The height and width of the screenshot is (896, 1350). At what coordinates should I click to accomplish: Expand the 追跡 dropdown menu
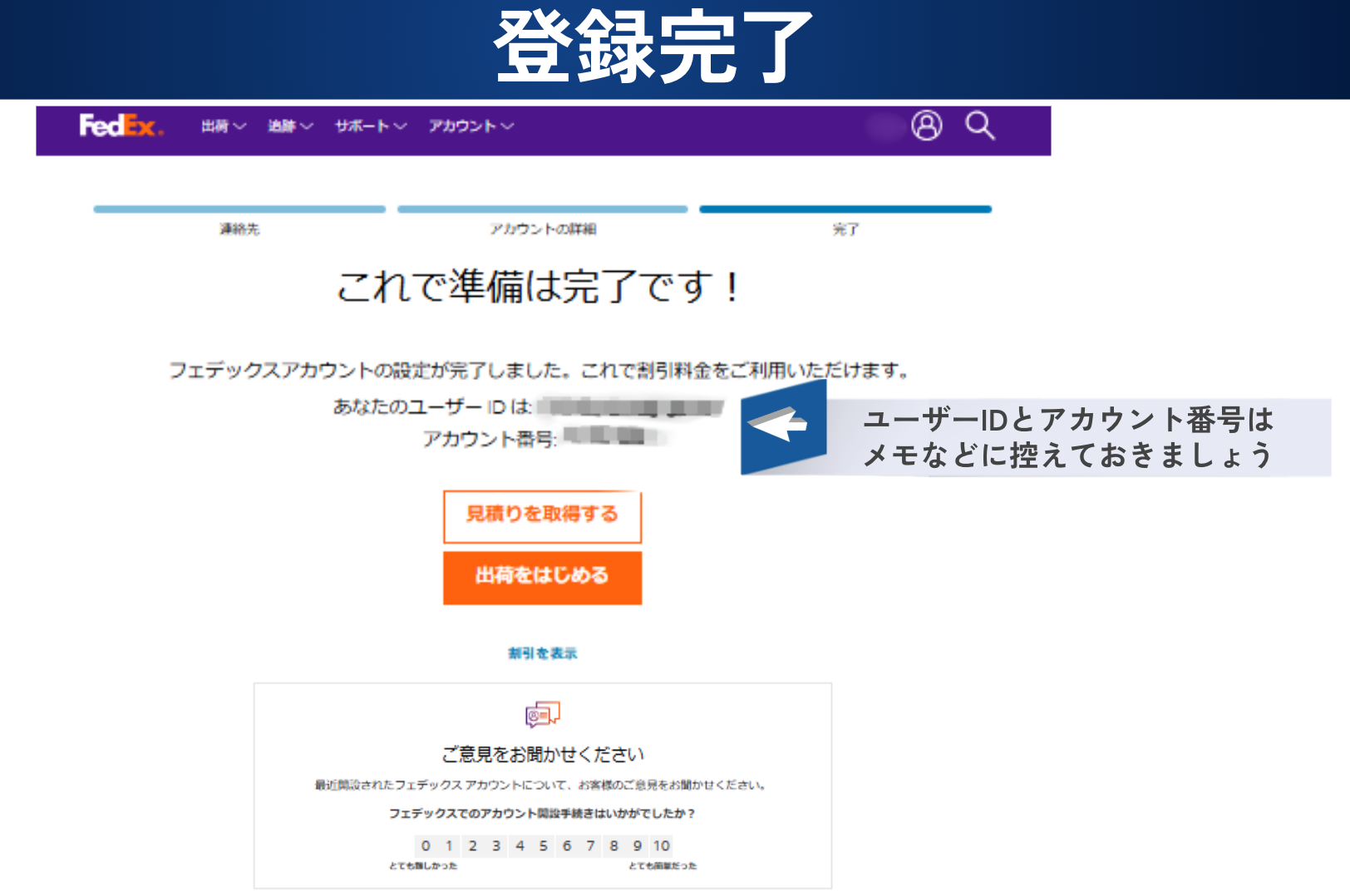(290, 126)
